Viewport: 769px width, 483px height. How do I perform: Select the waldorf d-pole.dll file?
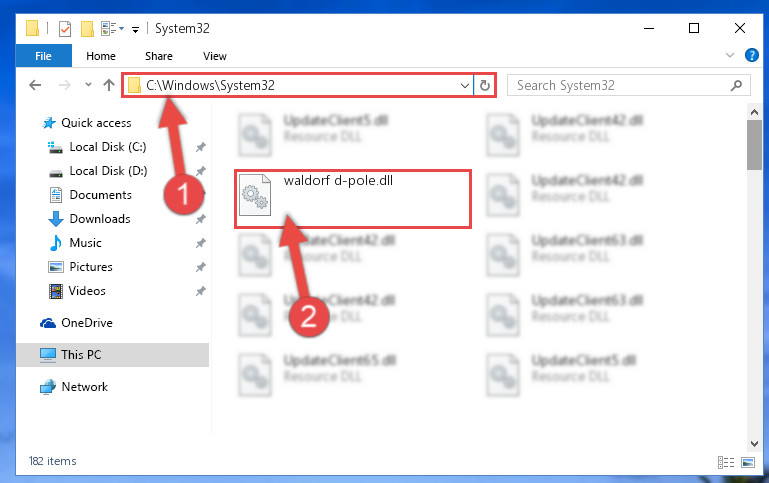pyautogui.click(x=353, y=199)
